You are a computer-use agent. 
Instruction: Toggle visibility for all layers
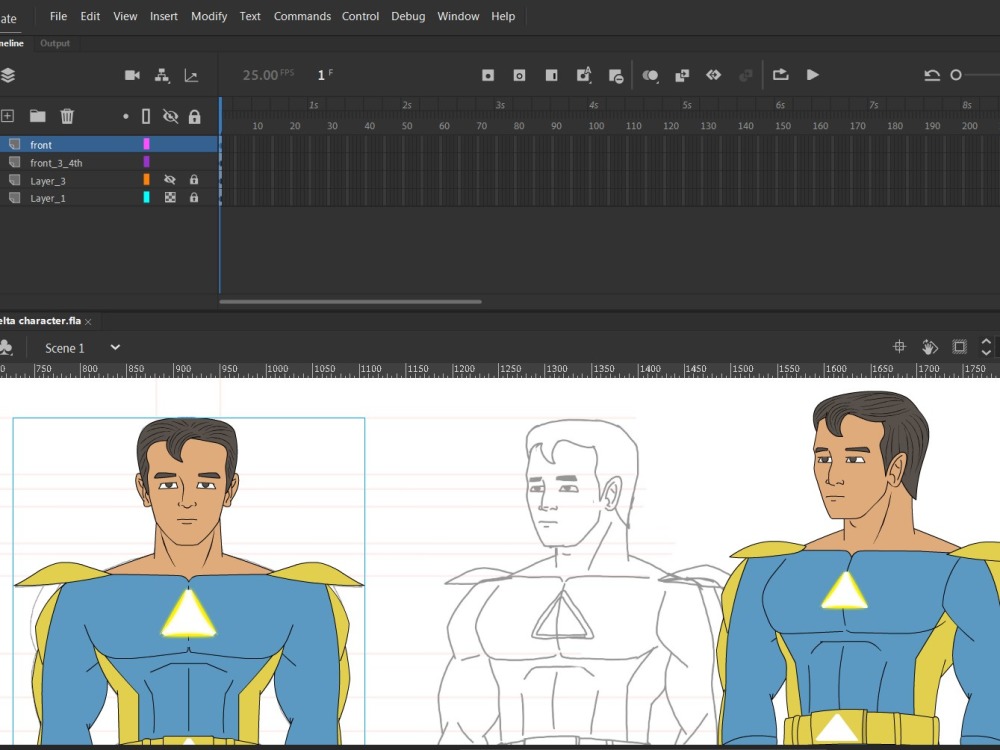coord(170,116)
